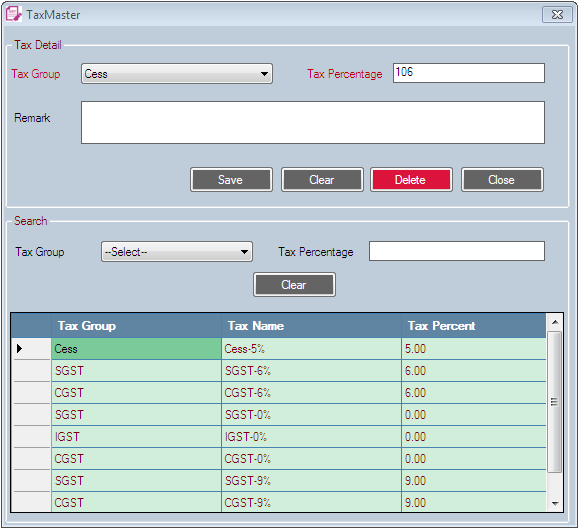Screen dimensions: 579x529
Task: Open the Tax Group dropdown showing Cess
Action: pyautogui.click(x=177, y=73)
